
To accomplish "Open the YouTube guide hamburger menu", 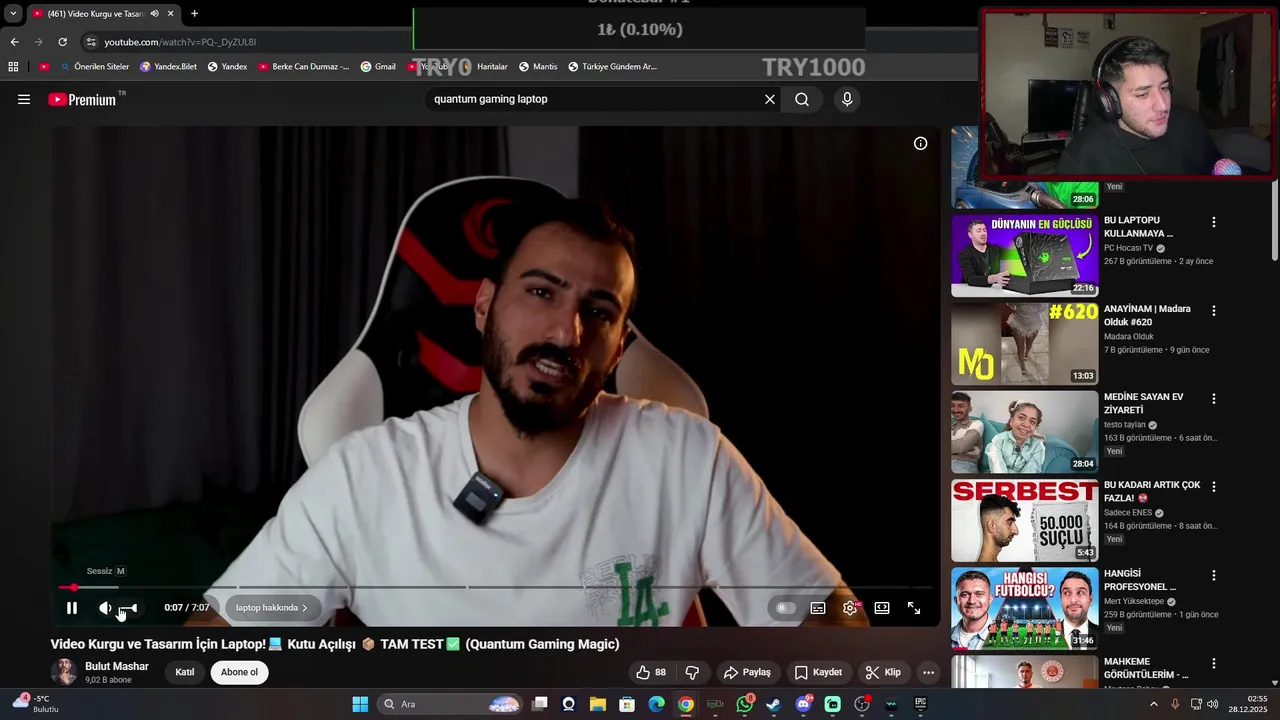I will coord(24,99).
